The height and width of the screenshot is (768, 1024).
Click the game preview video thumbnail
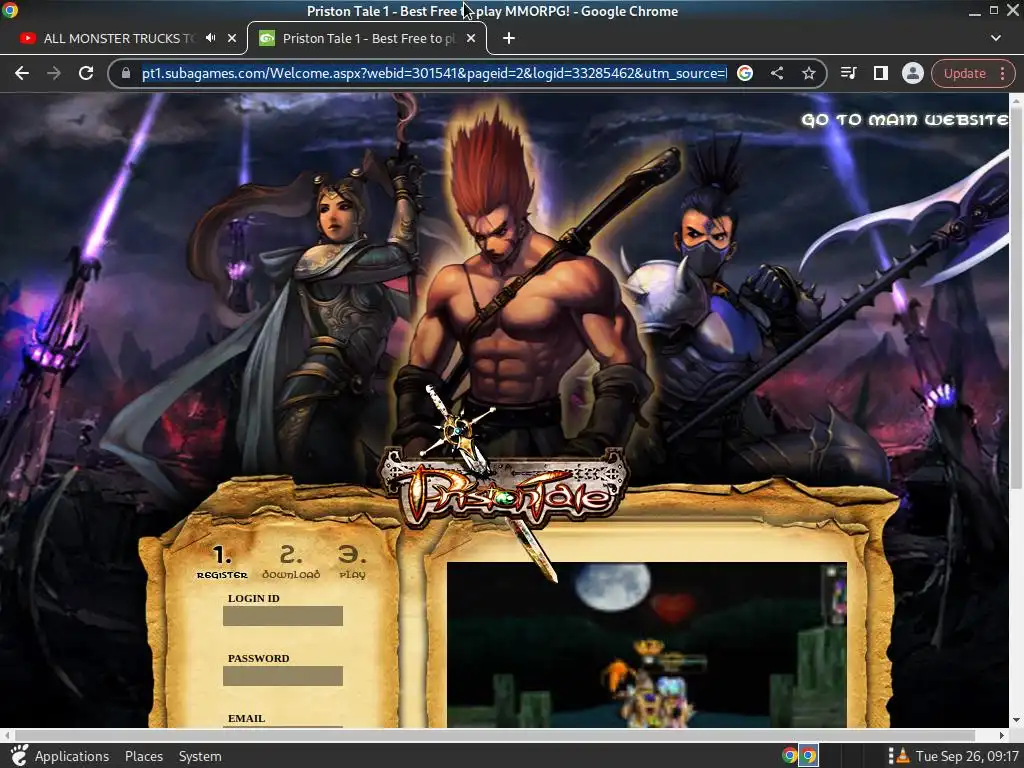click(647, 645)
